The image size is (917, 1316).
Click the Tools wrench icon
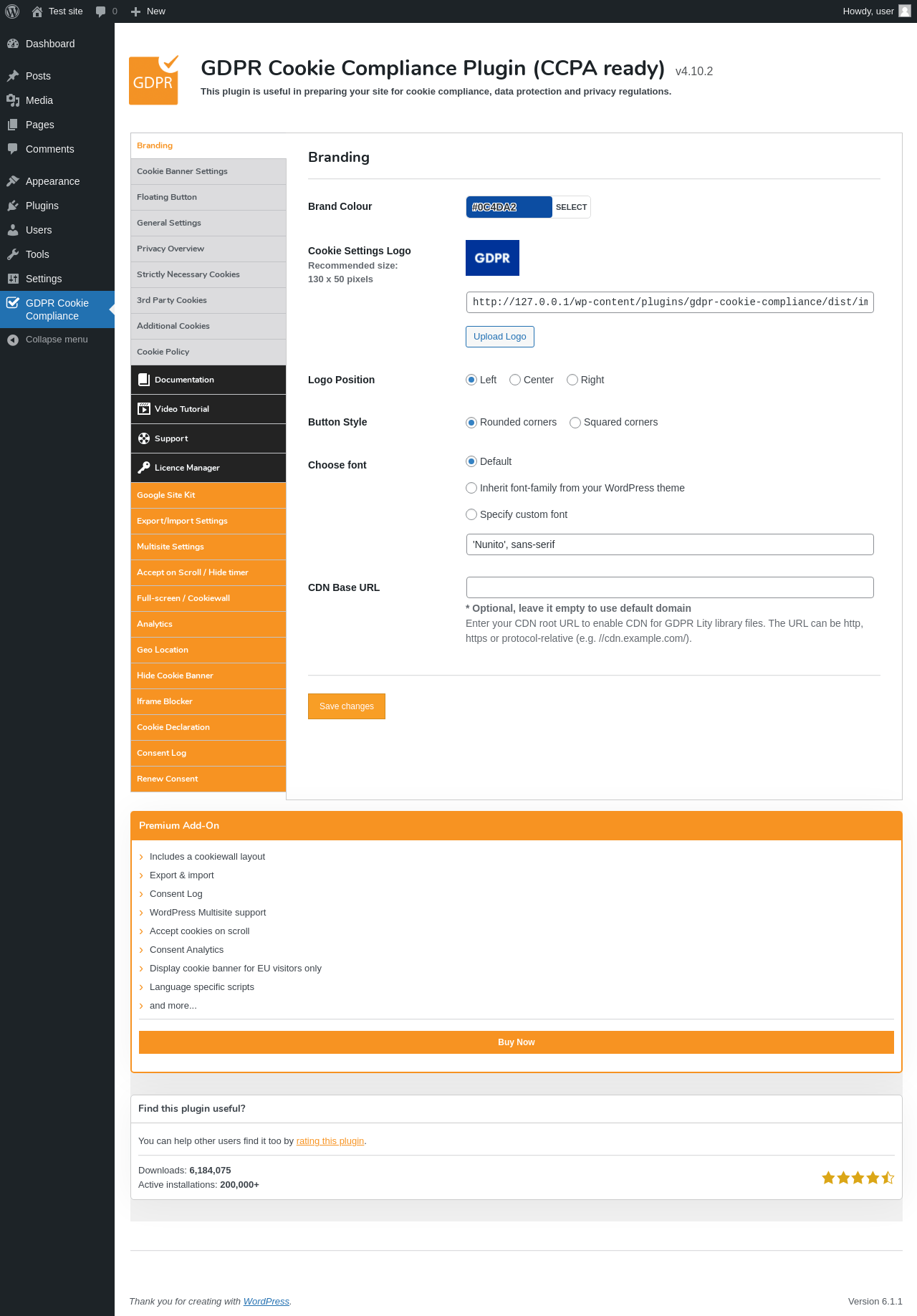[x=13, y=254]
